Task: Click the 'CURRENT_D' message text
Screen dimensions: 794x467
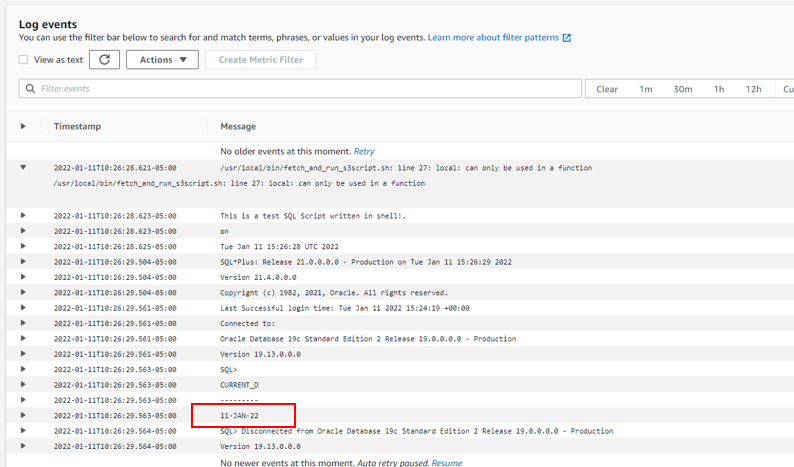Action: [x=239, y=385]
